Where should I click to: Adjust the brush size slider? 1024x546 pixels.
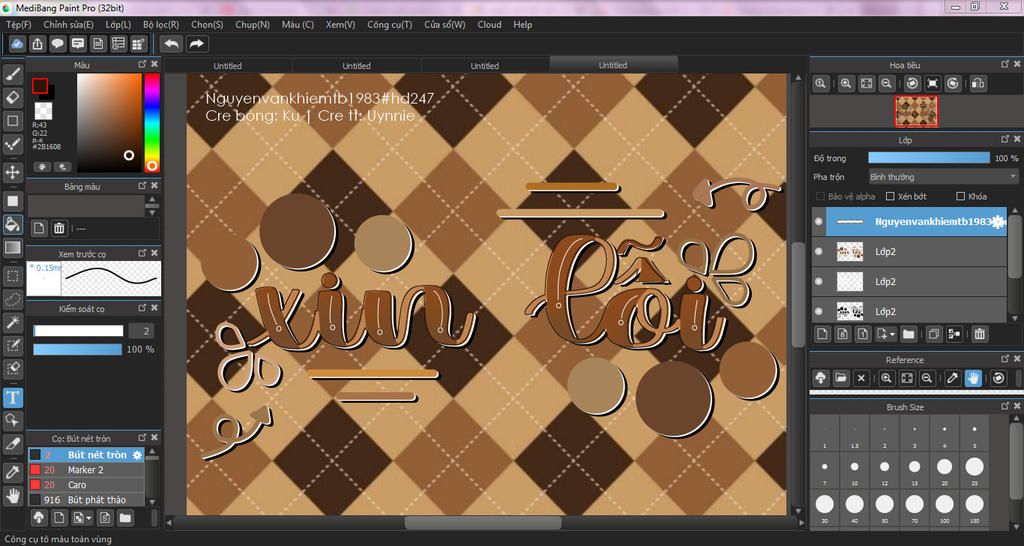(x=78, y=330)
